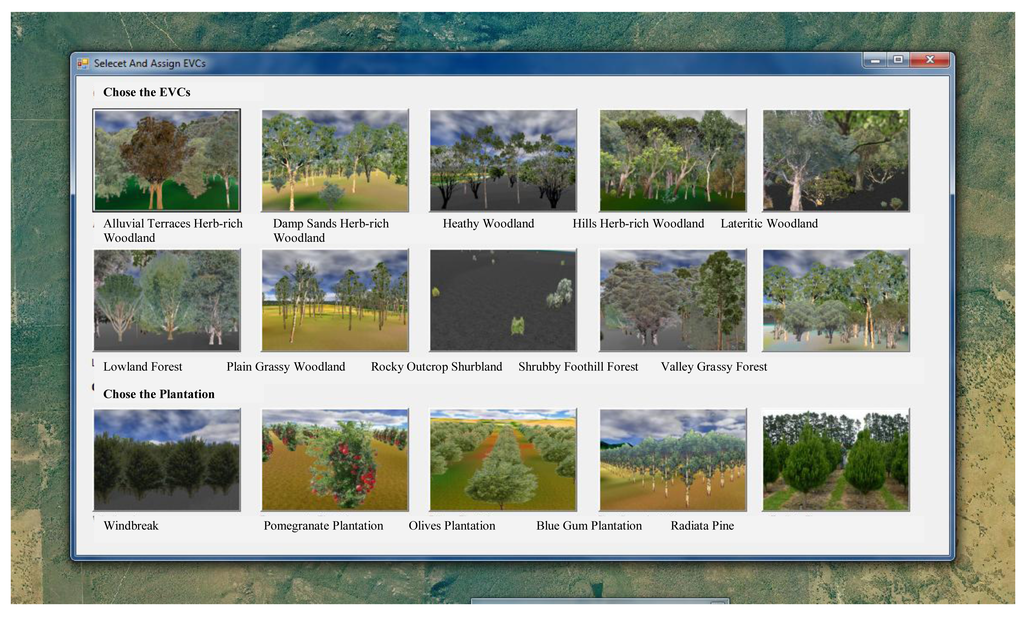Pick the Valley Grassy Forest thumbnail
Viewport: 1024px width, 617px height.
[x=836, y=300]
